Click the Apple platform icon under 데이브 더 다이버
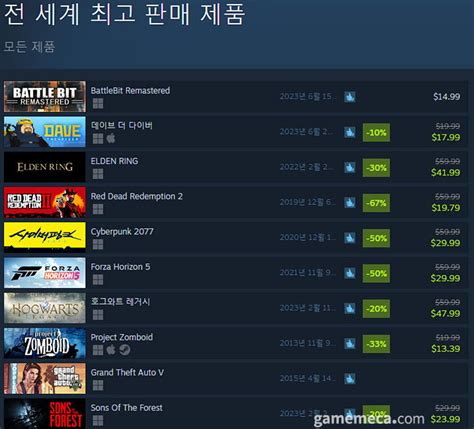 tap(111, 138)
